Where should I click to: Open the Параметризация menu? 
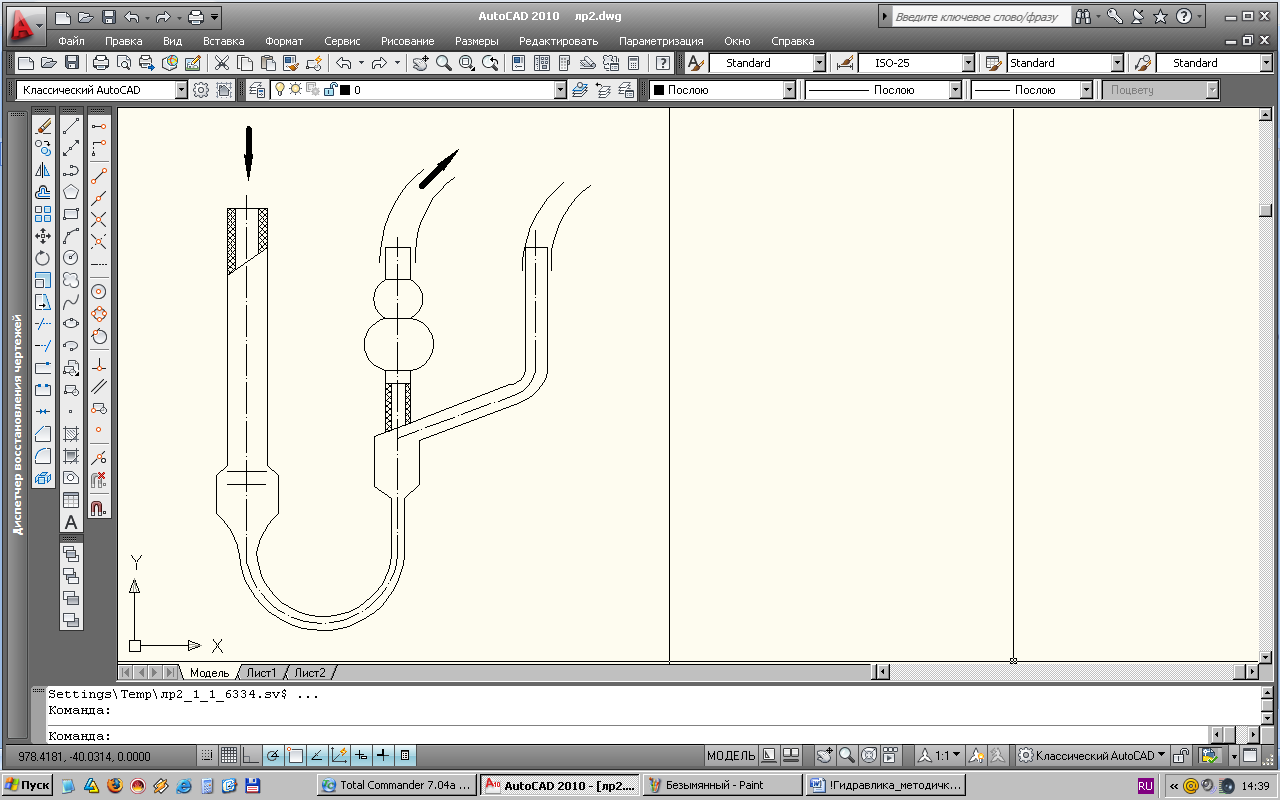[x=661, y=41]
